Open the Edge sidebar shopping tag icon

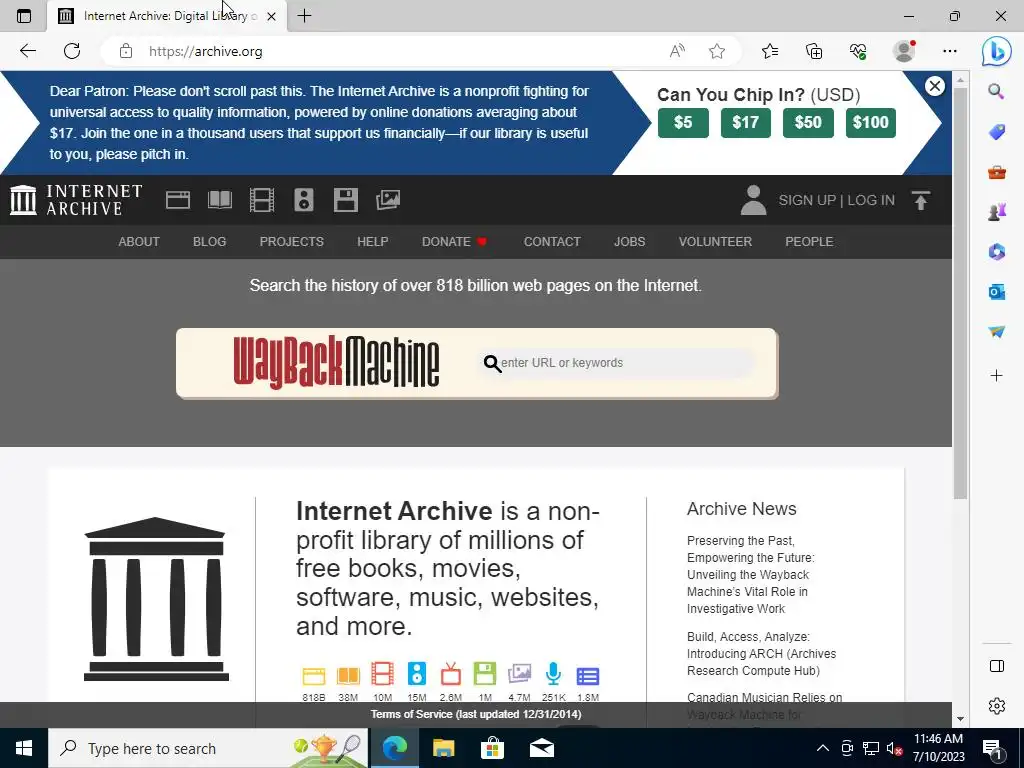[x=997, y=133]
